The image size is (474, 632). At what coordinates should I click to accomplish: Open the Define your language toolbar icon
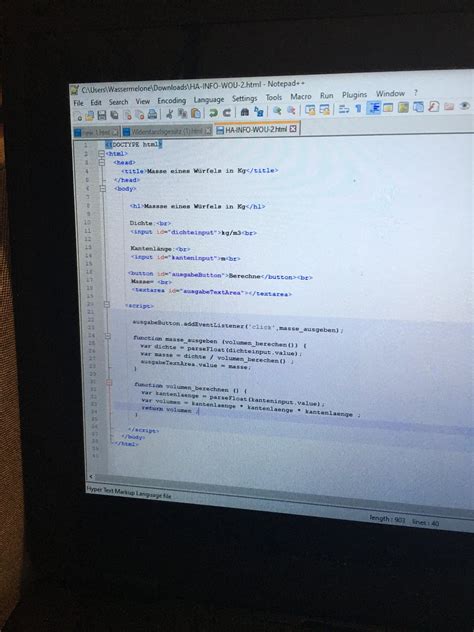[389, 107]
